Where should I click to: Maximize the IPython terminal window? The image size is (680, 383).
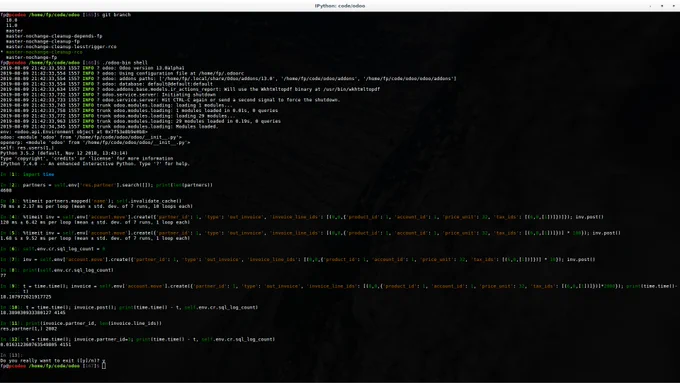click(x=662, y=6)
